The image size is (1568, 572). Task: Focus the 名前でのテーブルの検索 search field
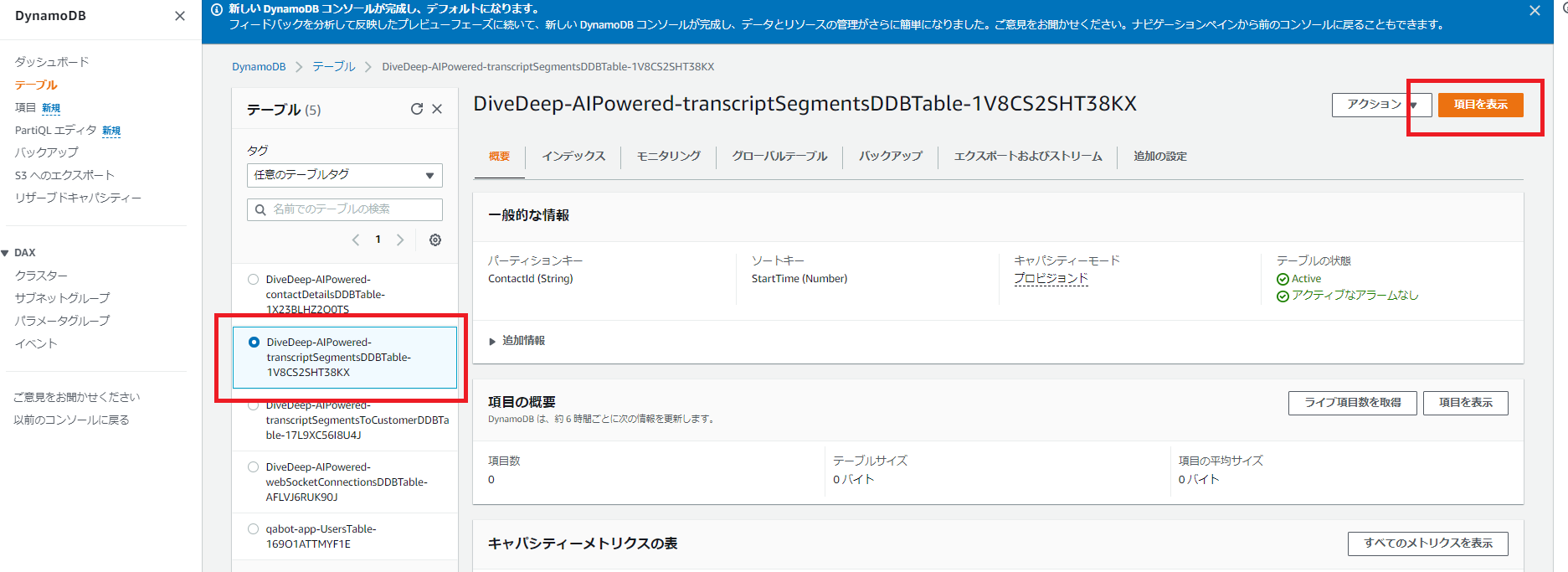pos(345,209)
